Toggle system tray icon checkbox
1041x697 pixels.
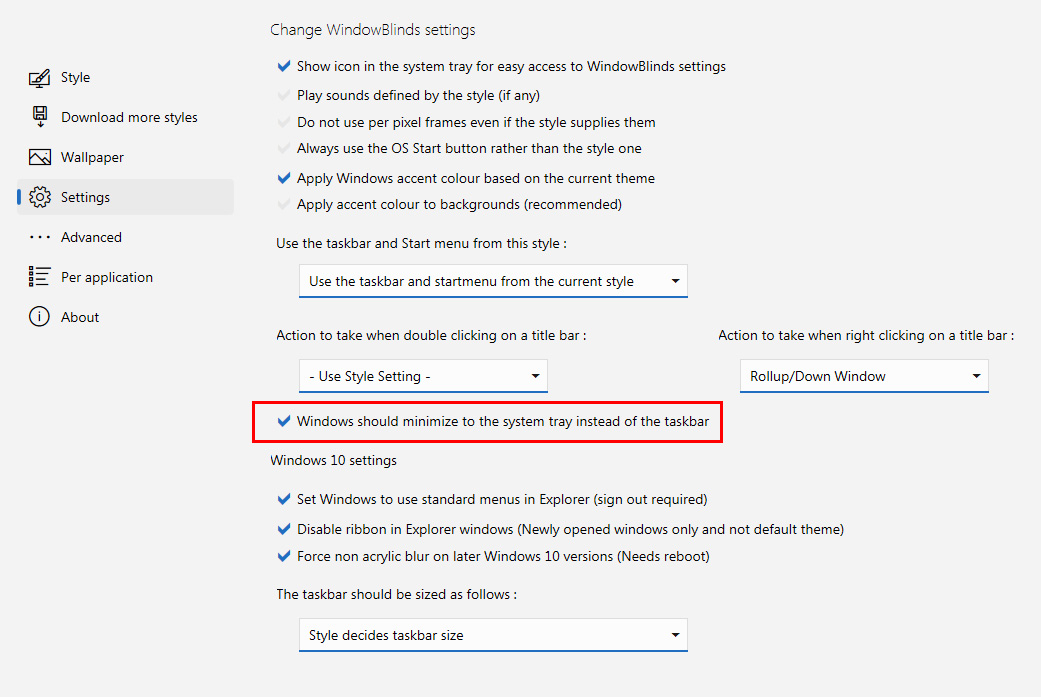[x=284, y=67]
